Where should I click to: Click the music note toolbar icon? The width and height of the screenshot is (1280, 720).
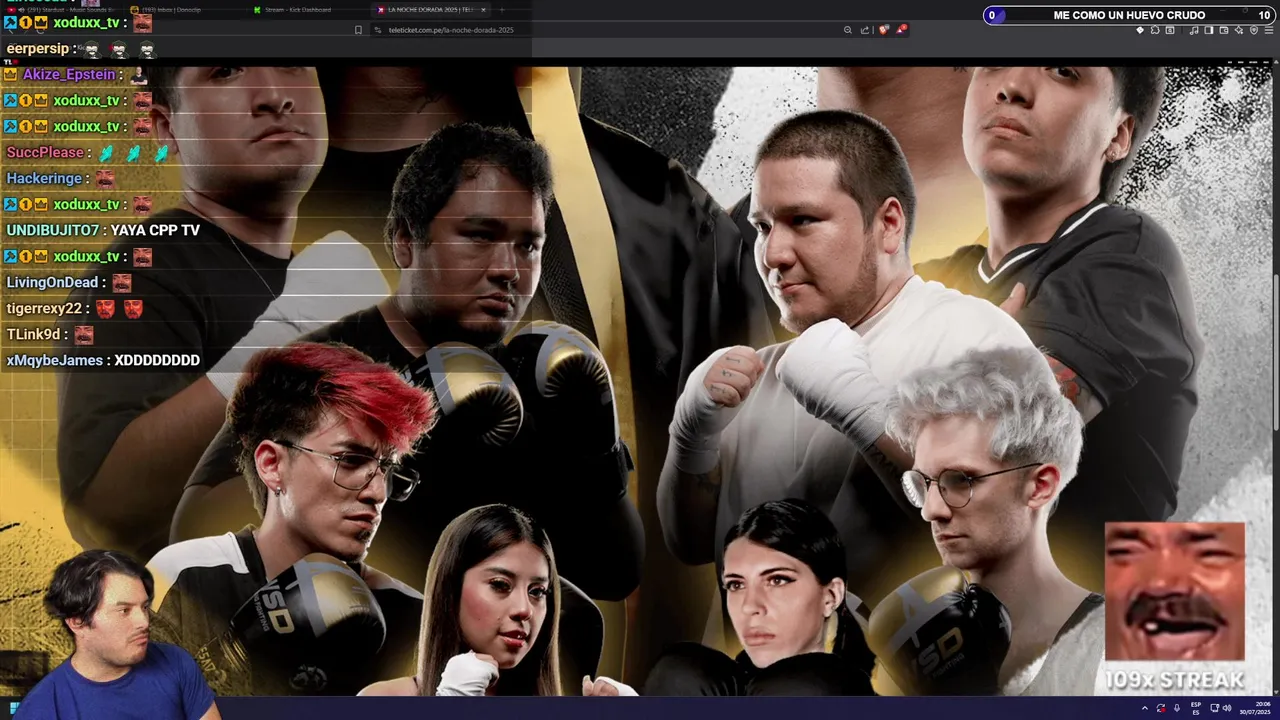[1194, 30]
